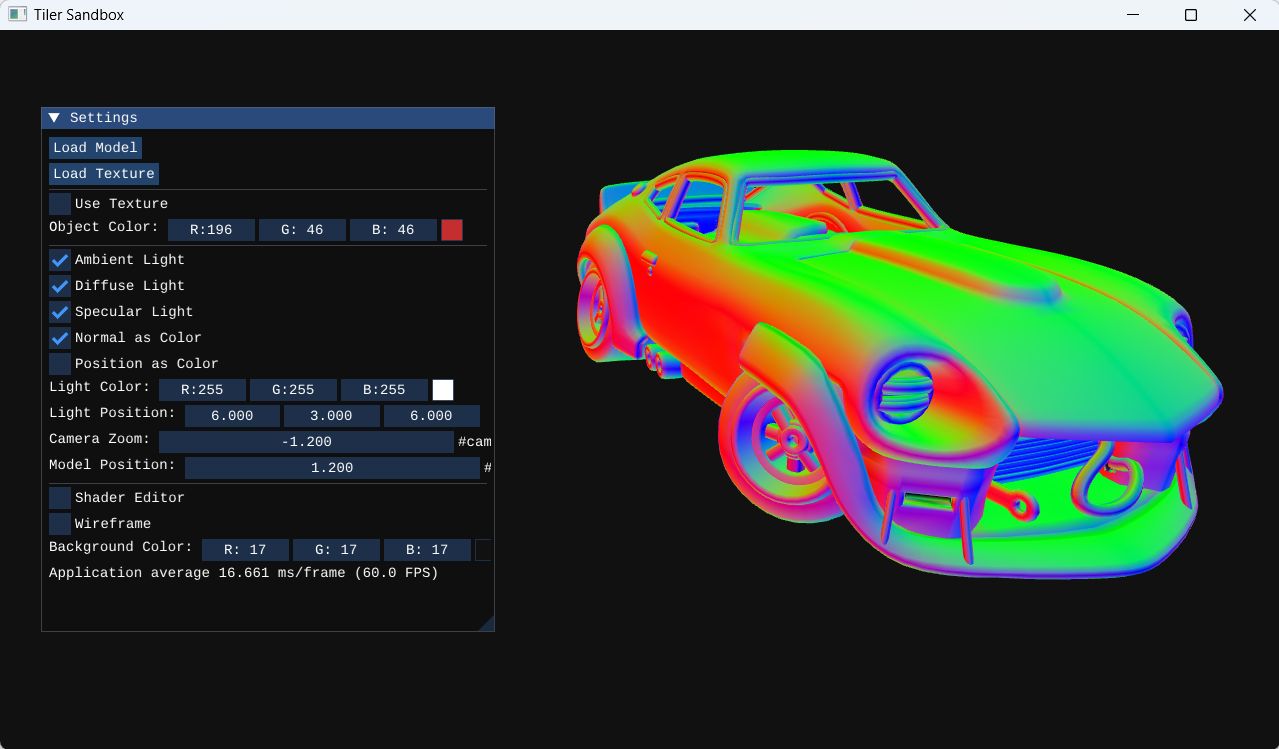Open the dark Background Color swatch
1279x749 pixels.
[x=483, y=550]
